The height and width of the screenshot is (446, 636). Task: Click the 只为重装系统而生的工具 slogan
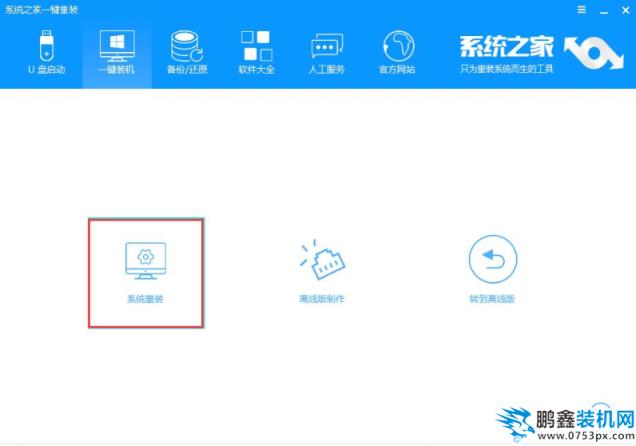(x=507, y=69)
